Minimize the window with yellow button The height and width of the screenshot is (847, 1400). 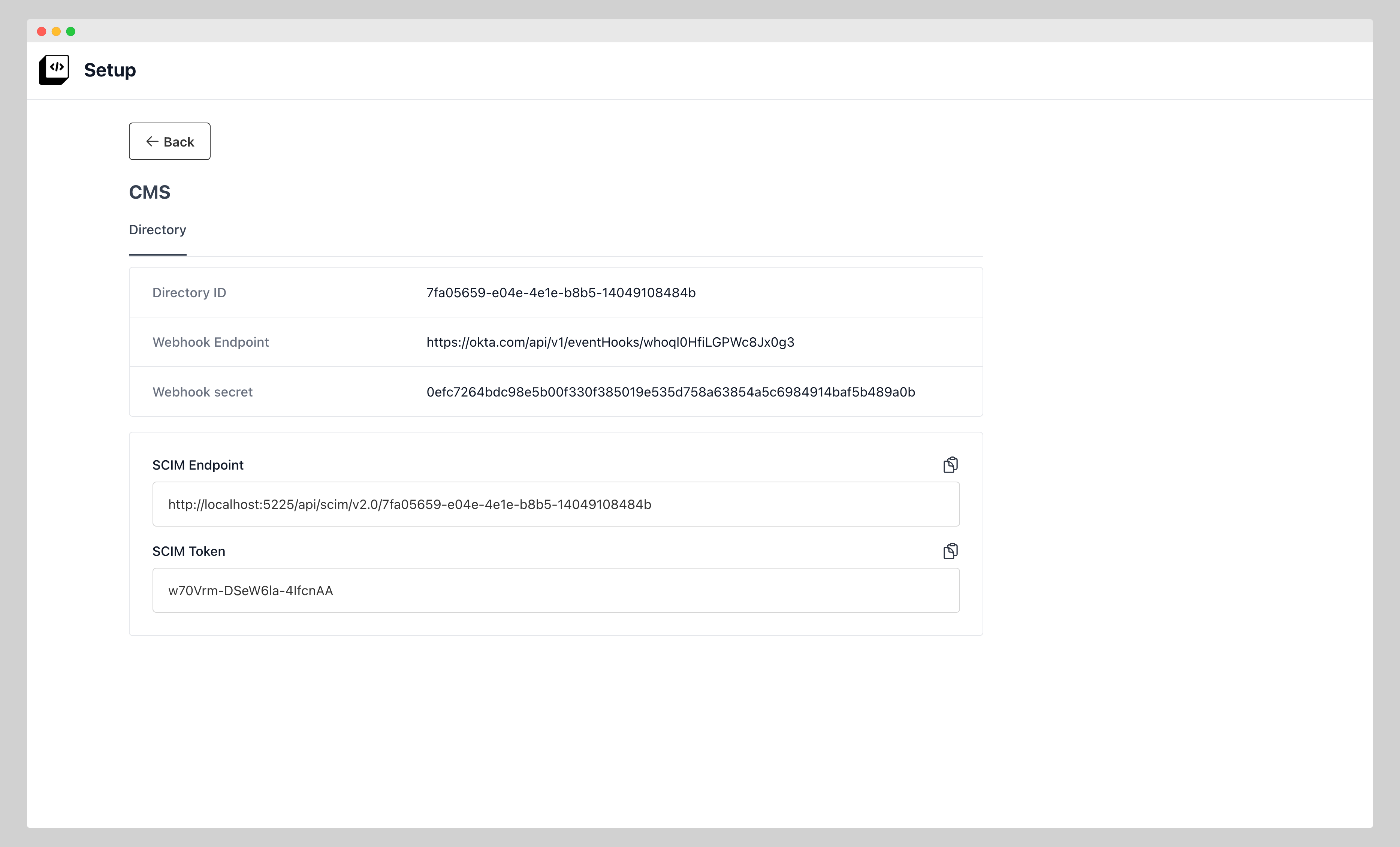(56, 31)
